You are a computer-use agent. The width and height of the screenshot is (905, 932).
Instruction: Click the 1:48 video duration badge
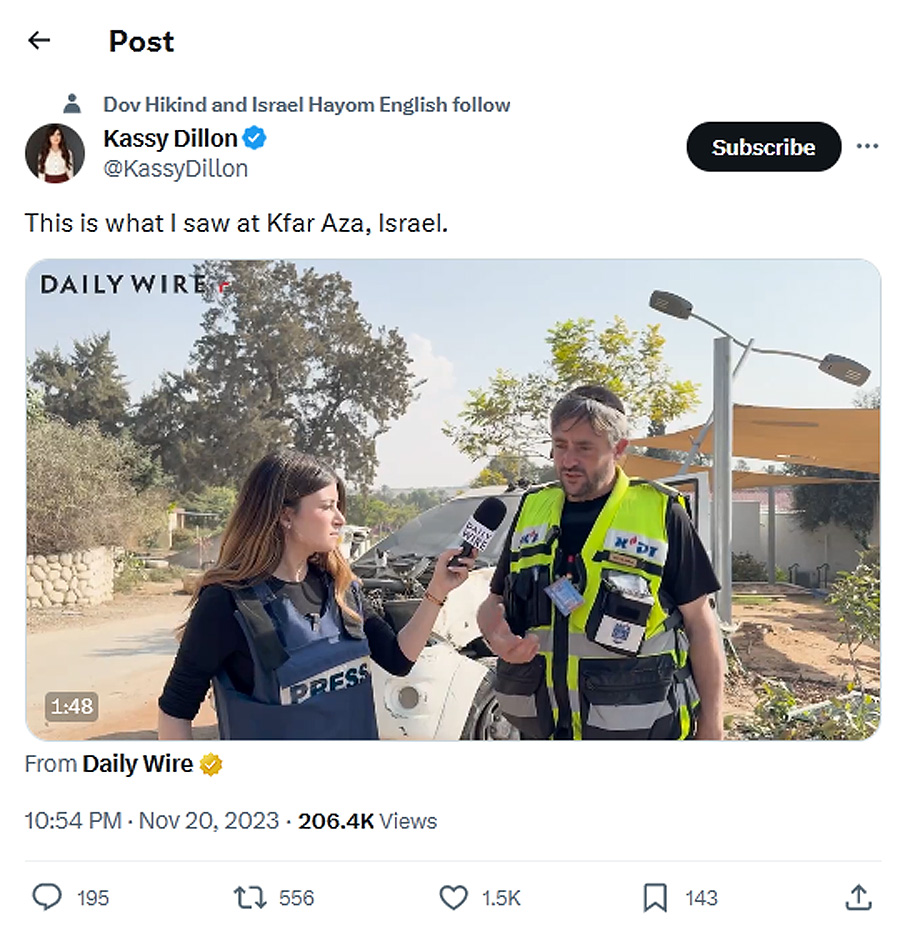click(x=72, y=707)
